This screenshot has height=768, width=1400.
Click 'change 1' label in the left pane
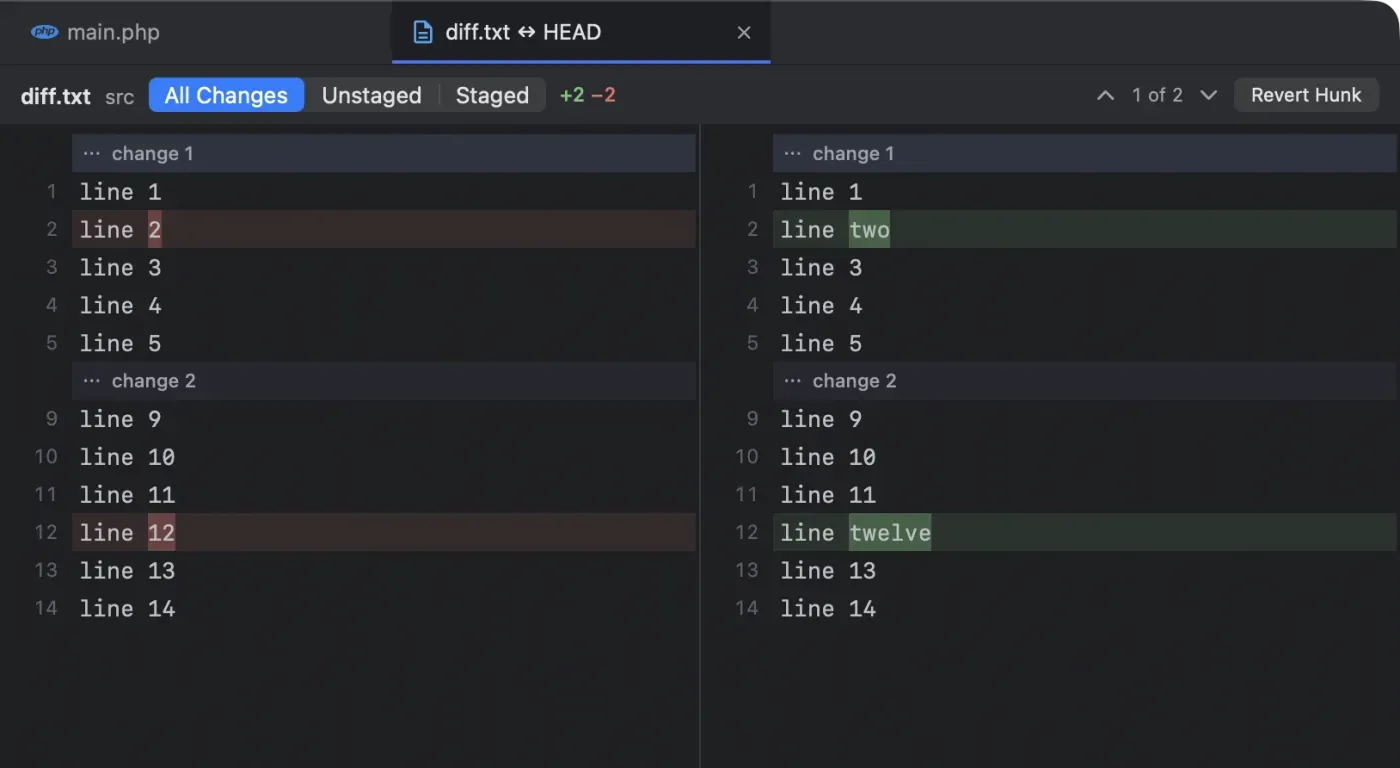(152, 154)
